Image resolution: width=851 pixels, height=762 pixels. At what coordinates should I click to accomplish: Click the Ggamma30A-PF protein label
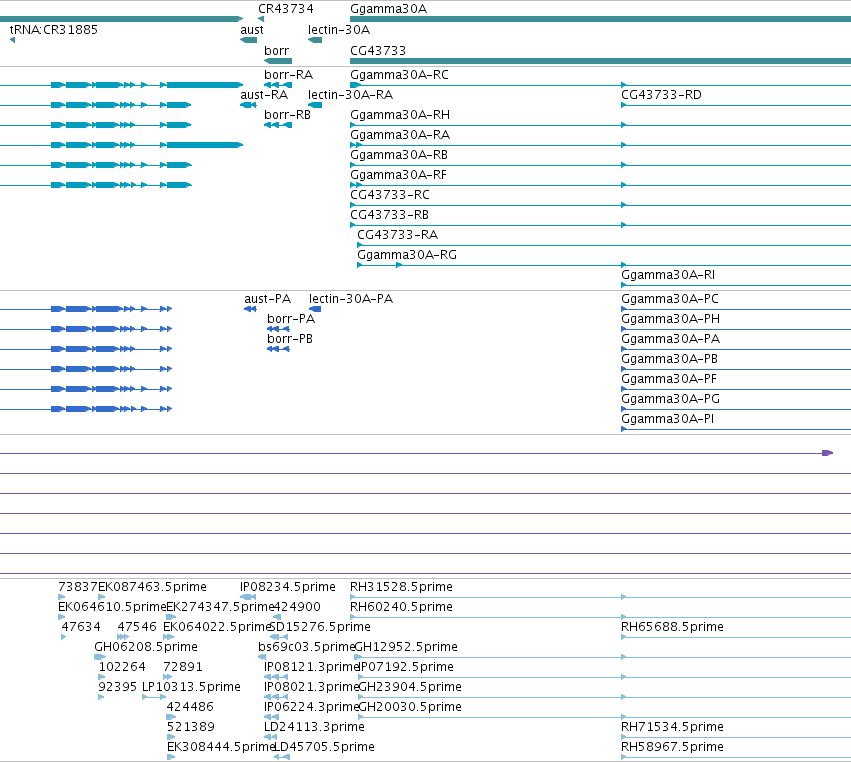[669, 379]
